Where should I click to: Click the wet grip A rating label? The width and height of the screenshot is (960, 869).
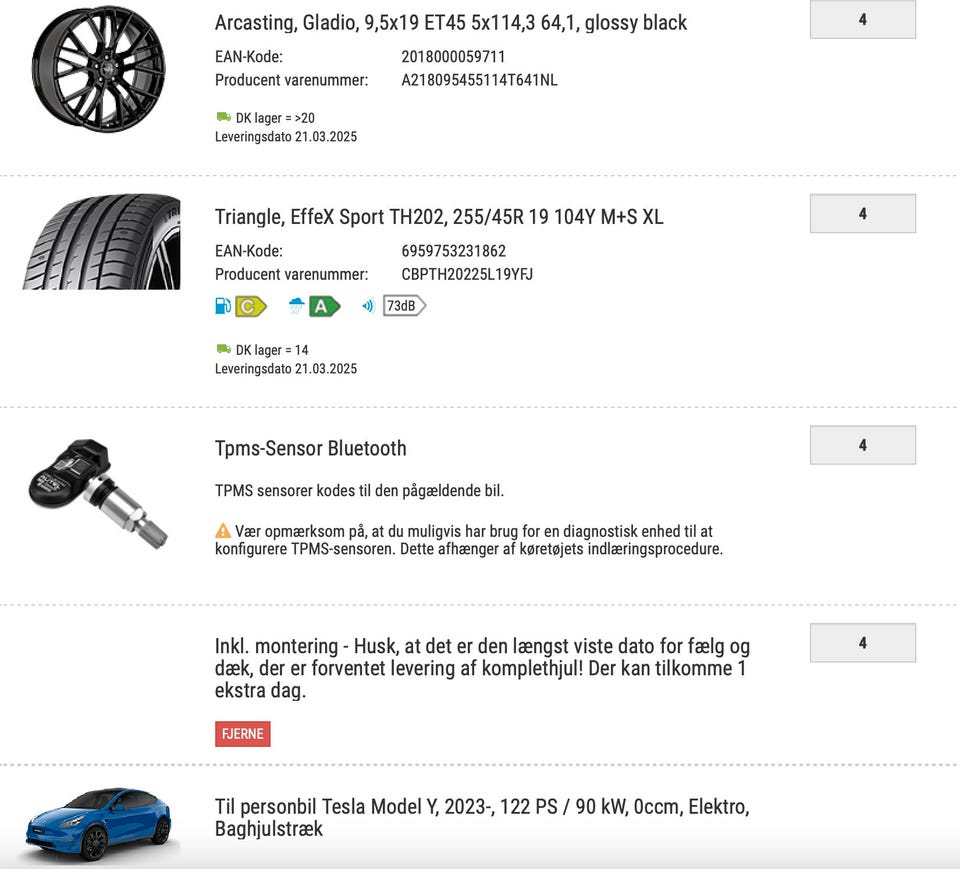pyautogui.click(x=323, y=306)
